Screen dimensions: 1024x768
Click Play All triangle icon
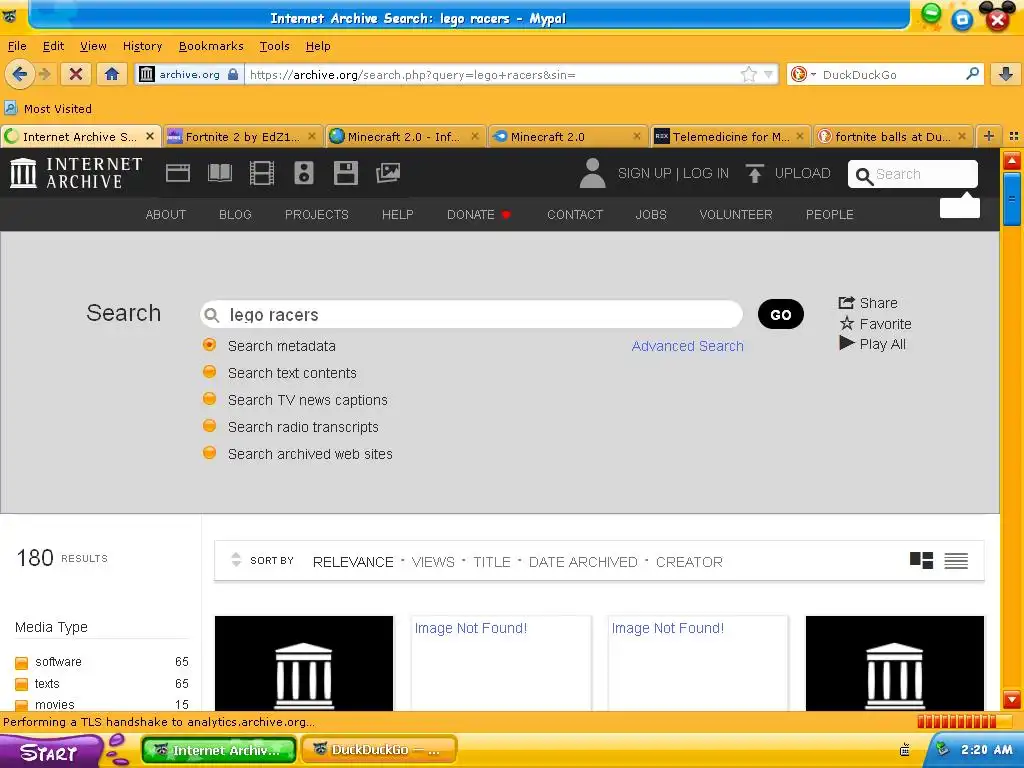tap(846, 344)
